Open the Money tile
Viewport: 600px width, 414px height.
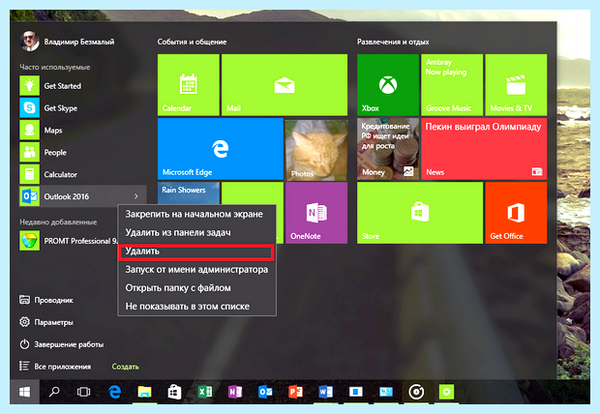(x=388, y=149)
